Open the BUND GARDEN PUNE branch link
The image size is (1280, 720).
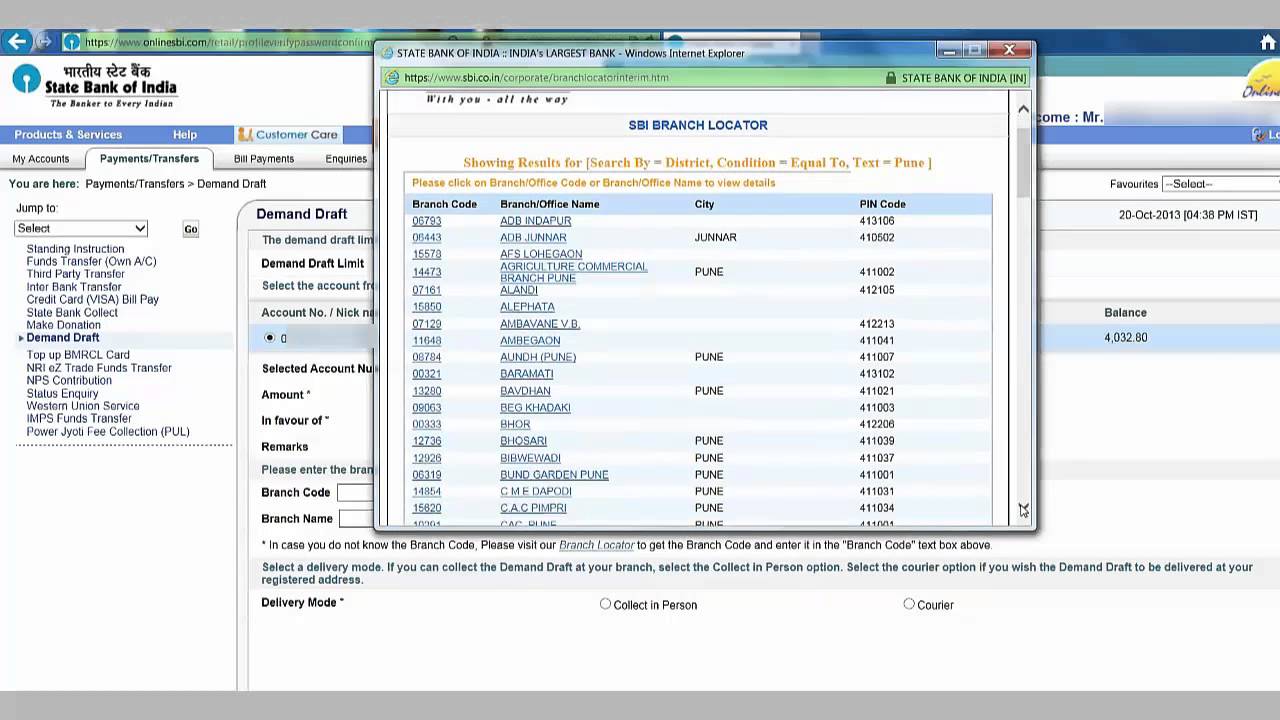coord(554,475)
